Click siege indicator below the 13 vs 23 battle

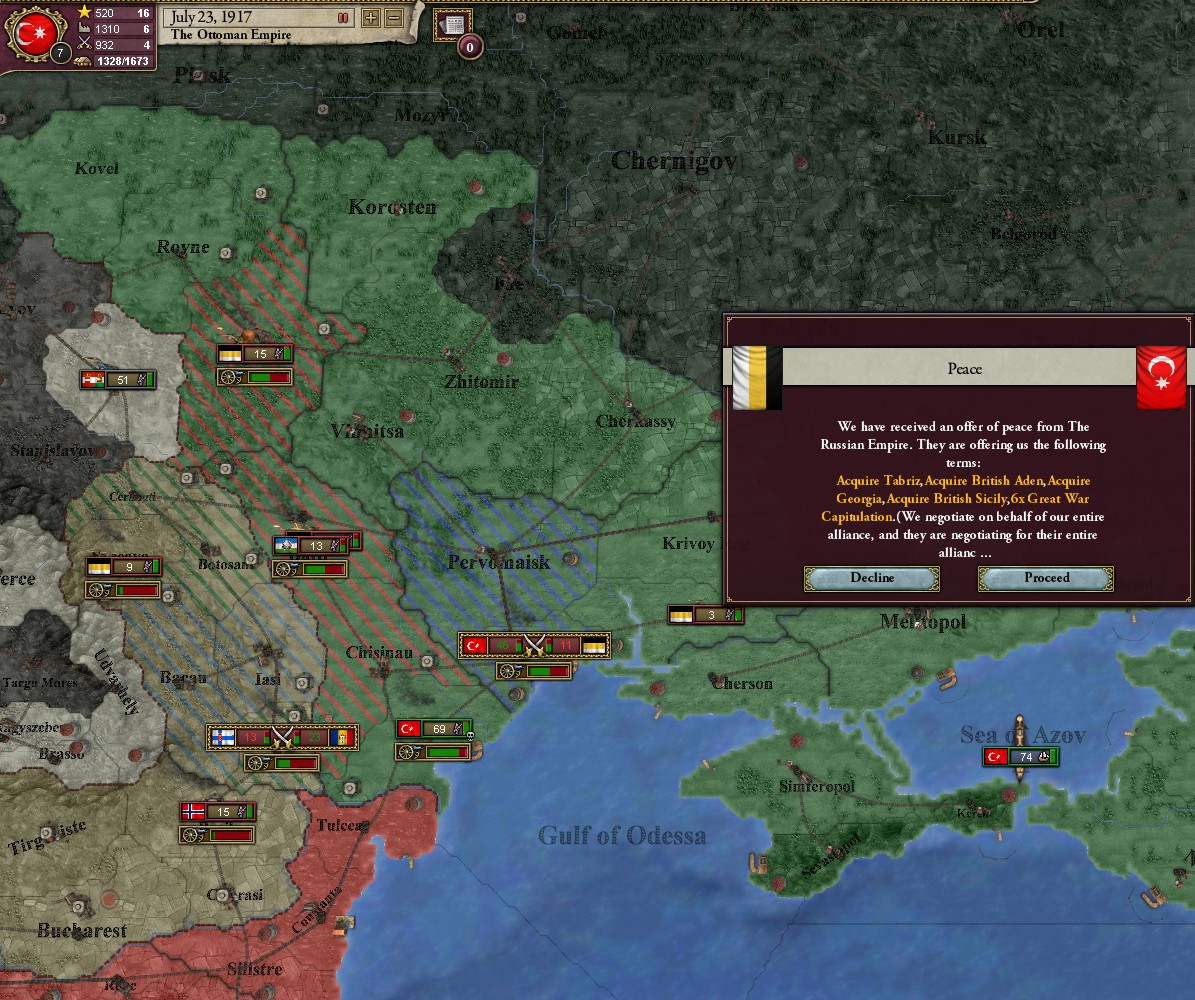(x=282, y=762)
